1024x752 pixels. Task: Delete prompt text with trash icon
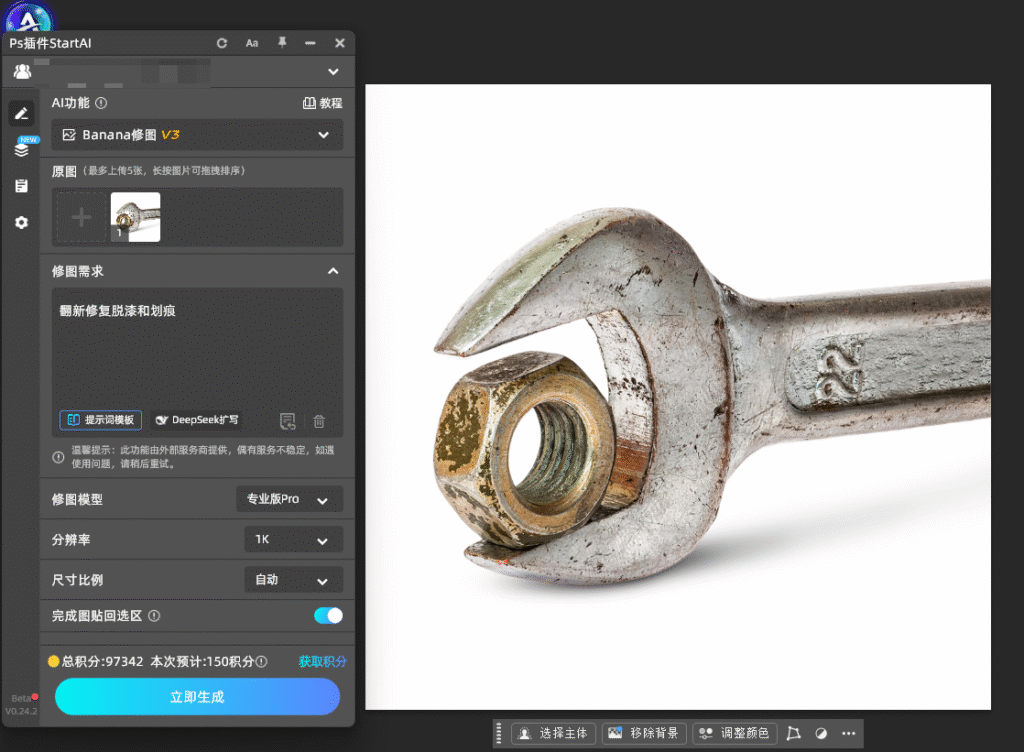319,421
